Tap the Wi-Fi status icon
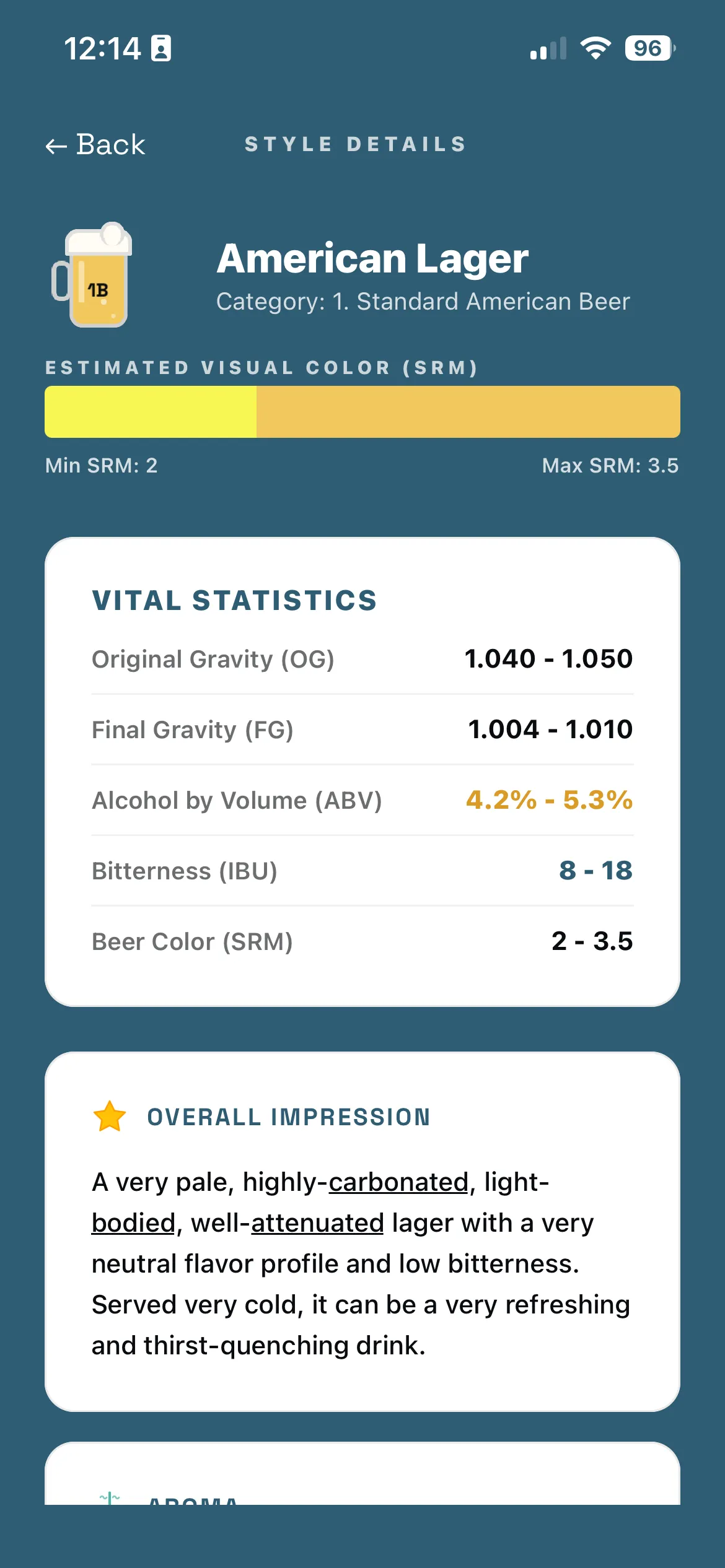 (x=595, y=48)
